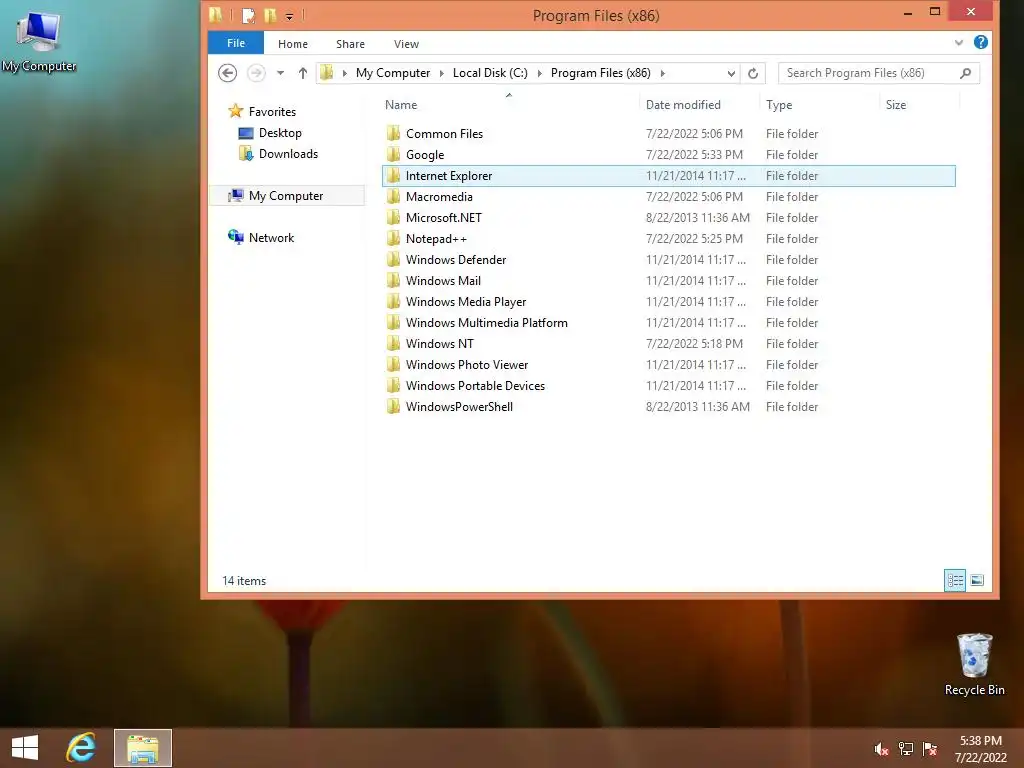Click the search magnifier icon
1024x768 pixels.
(966, 73)
